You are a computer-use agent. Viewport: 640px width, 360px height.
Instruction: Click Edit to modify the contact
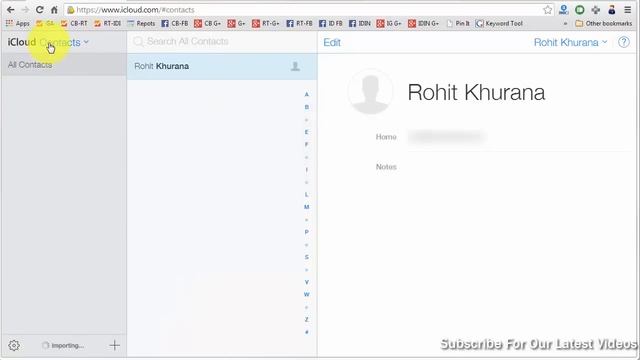[x=332, y=42]
